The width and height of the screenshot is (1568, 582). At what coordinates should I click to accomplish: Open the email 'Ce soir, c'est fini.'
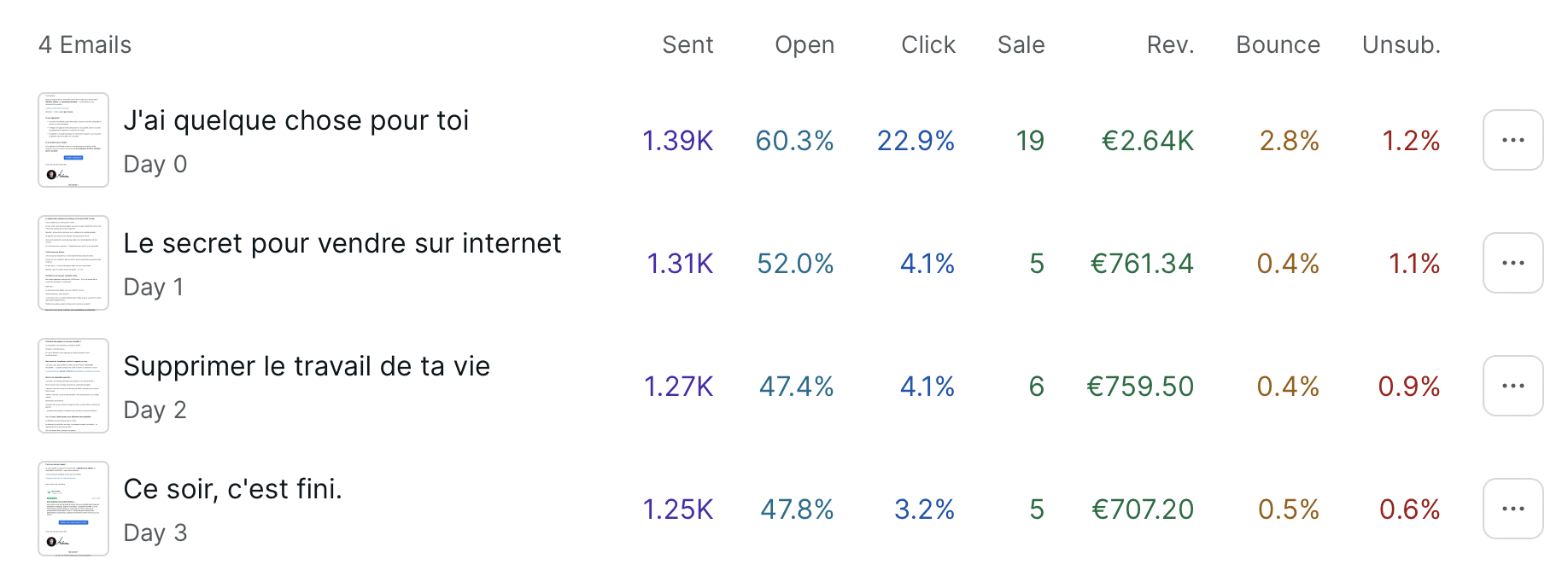pos(232,489)
